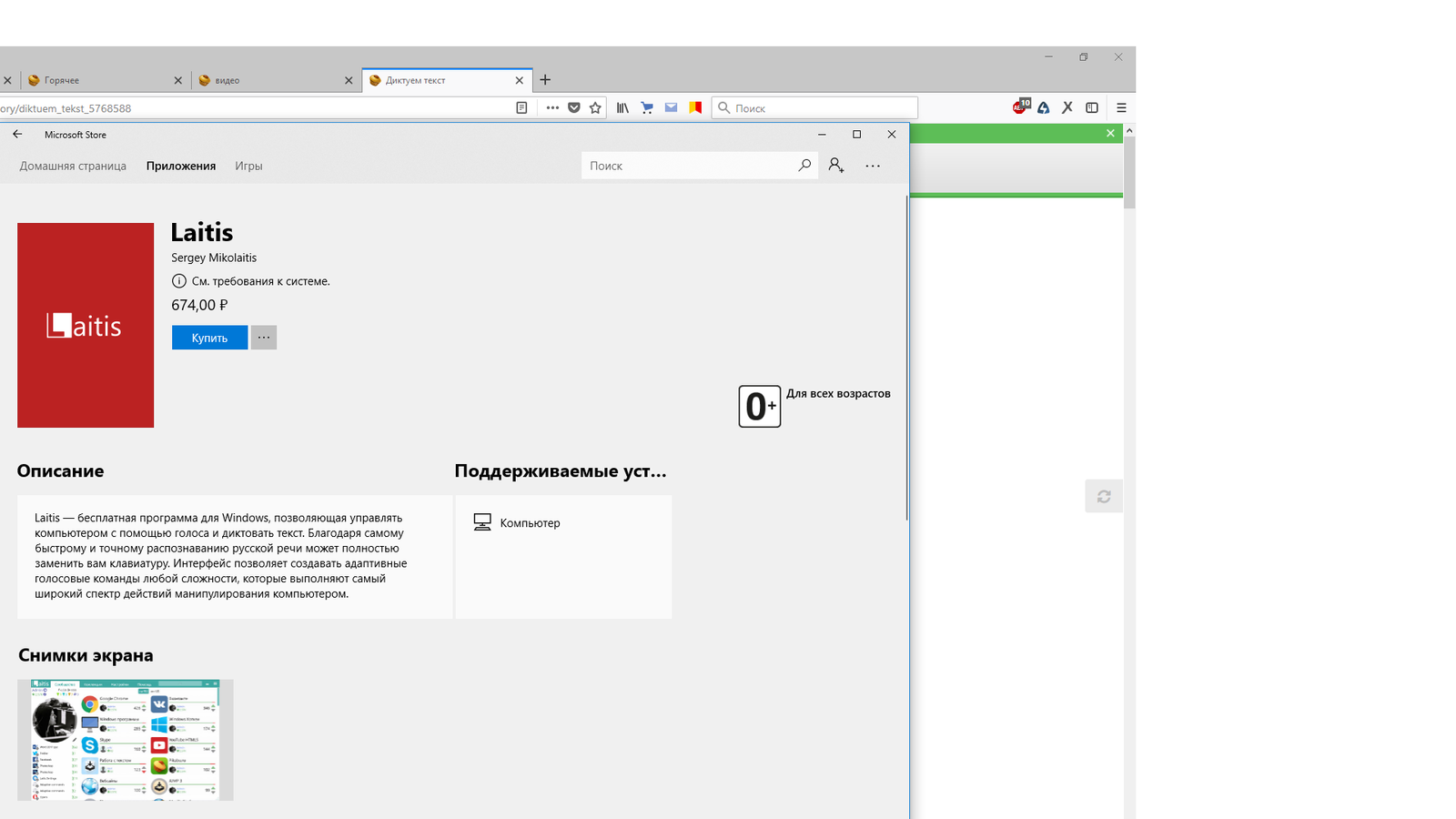Click the back arrow in Microsoft Store
The image size is (1456, 819).
[x=17, y=135]
